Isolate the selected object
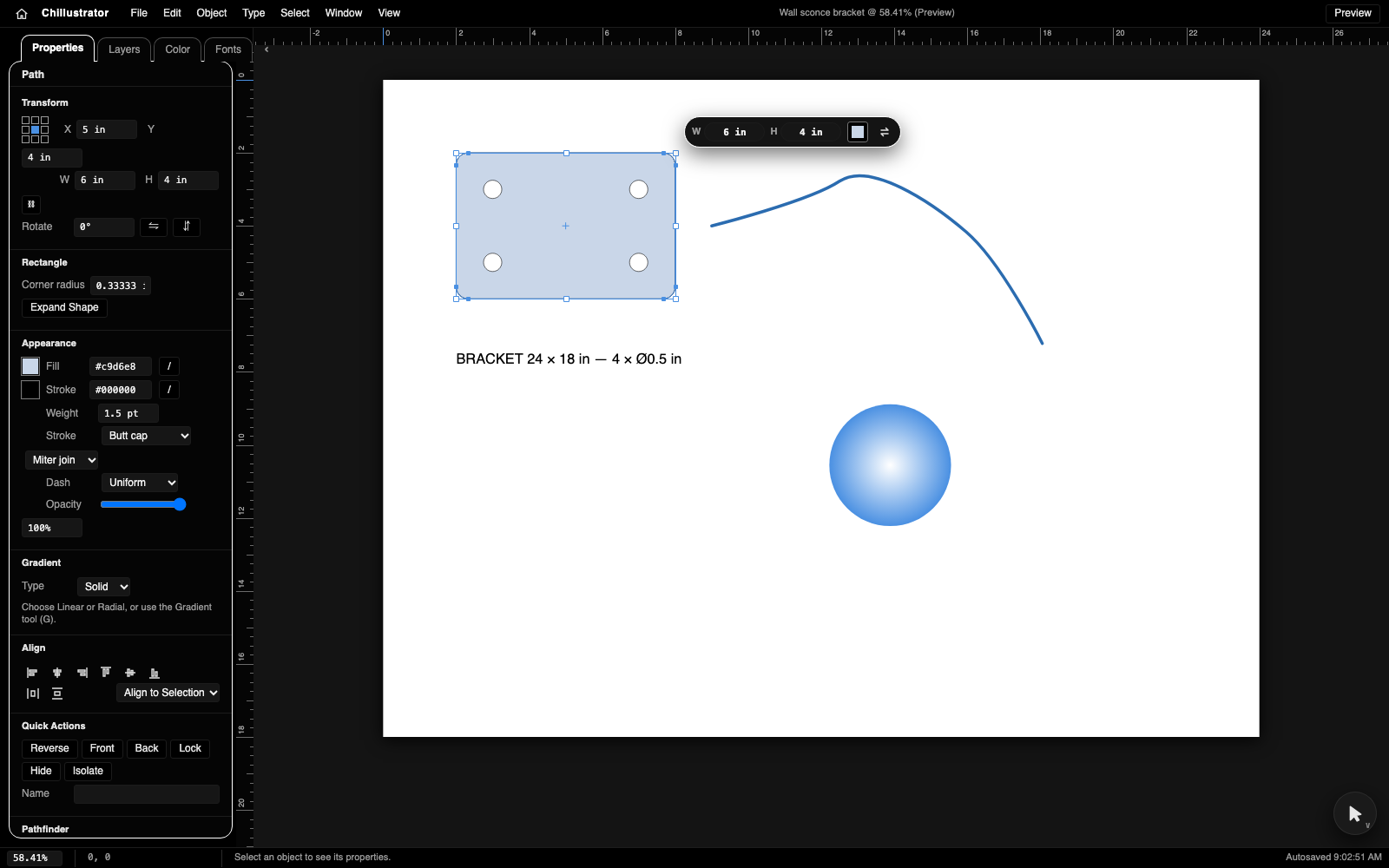Screen dimensions: 1389x868 [x=88, y=771]
